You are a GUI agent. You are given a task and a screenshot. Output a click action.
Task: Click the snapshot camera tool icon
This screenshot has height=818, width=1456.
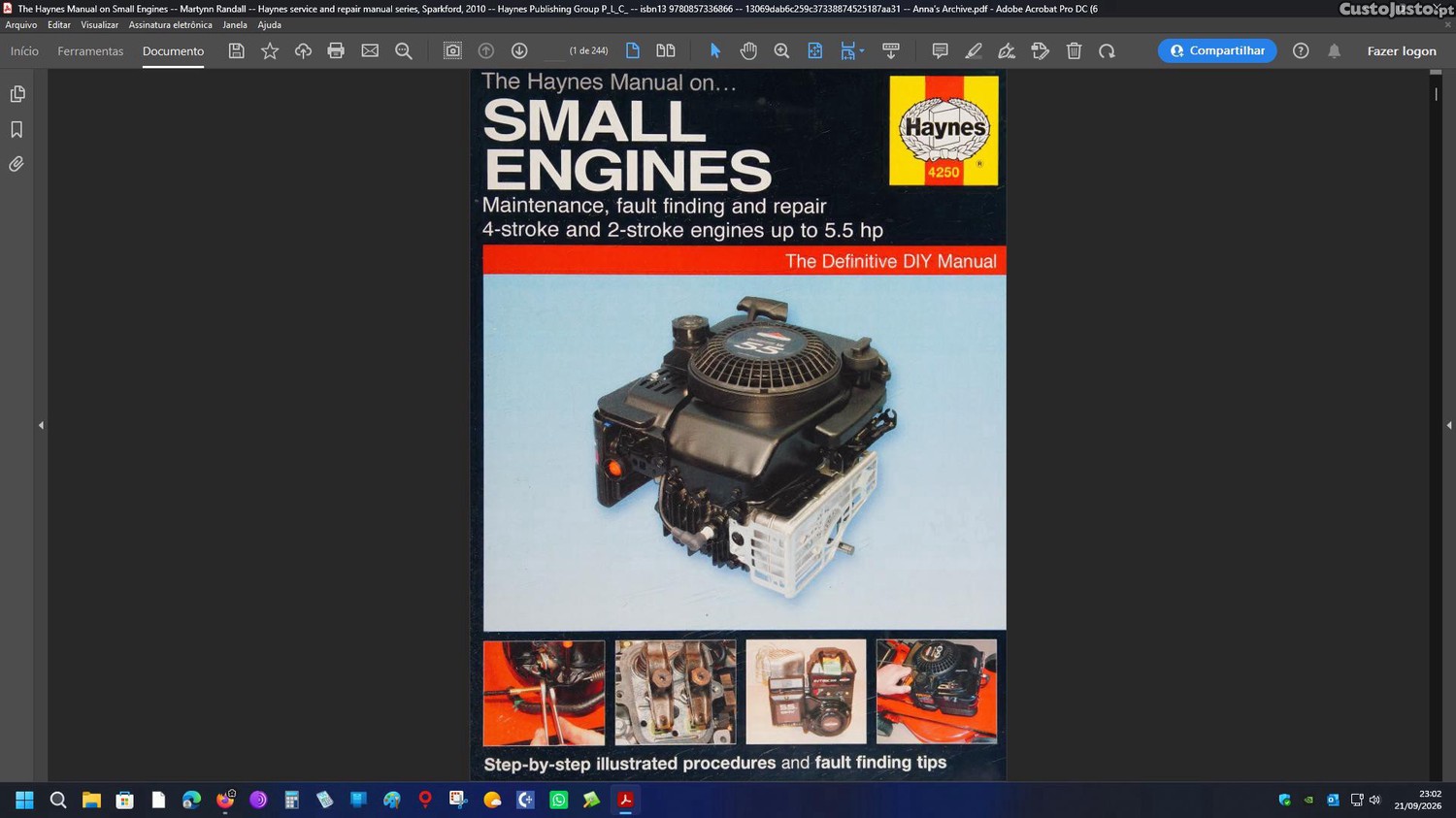(452, 50)
